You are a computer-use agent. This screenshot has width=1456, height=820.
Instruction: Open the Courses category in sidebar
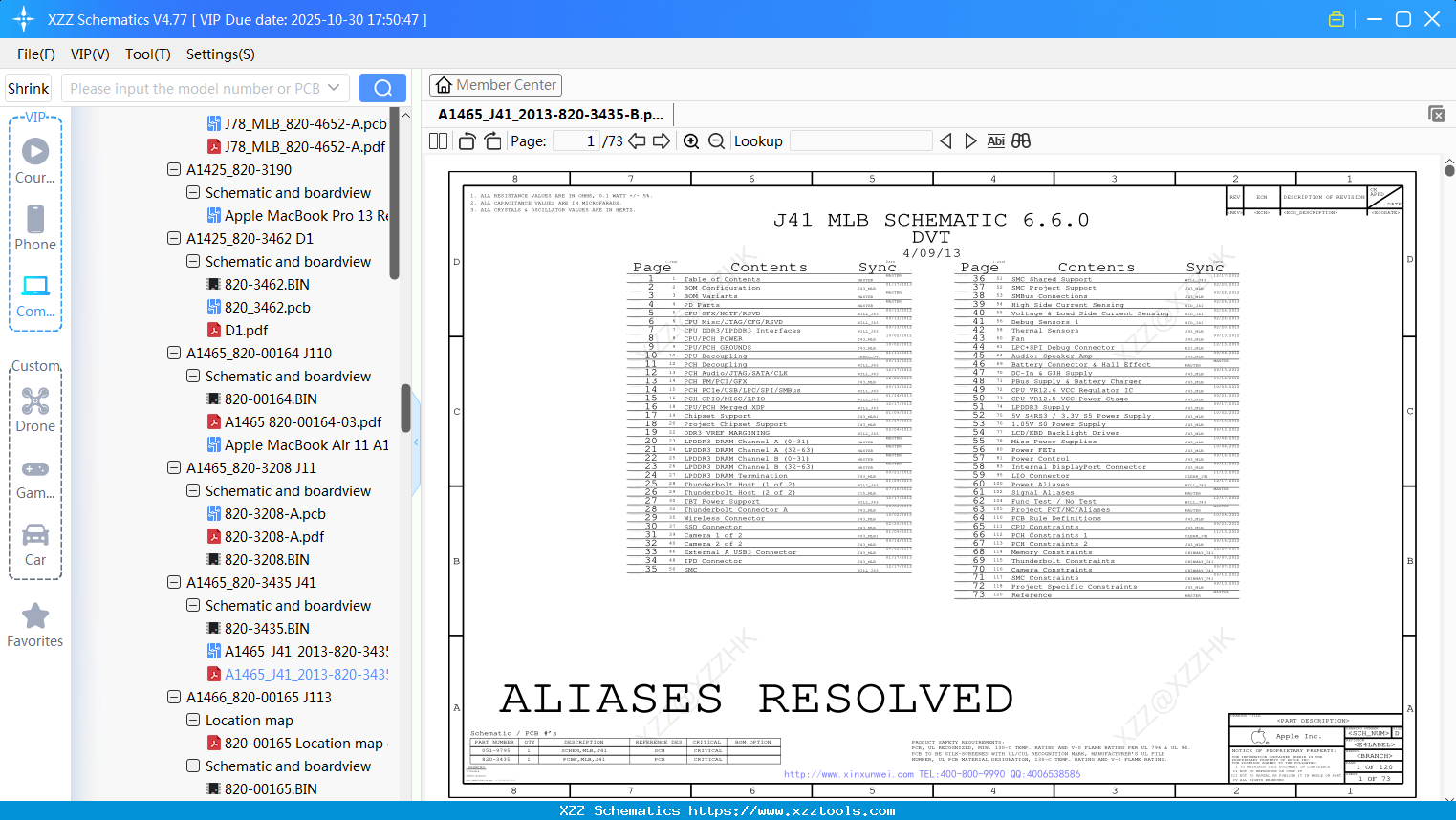click(35, 161)
